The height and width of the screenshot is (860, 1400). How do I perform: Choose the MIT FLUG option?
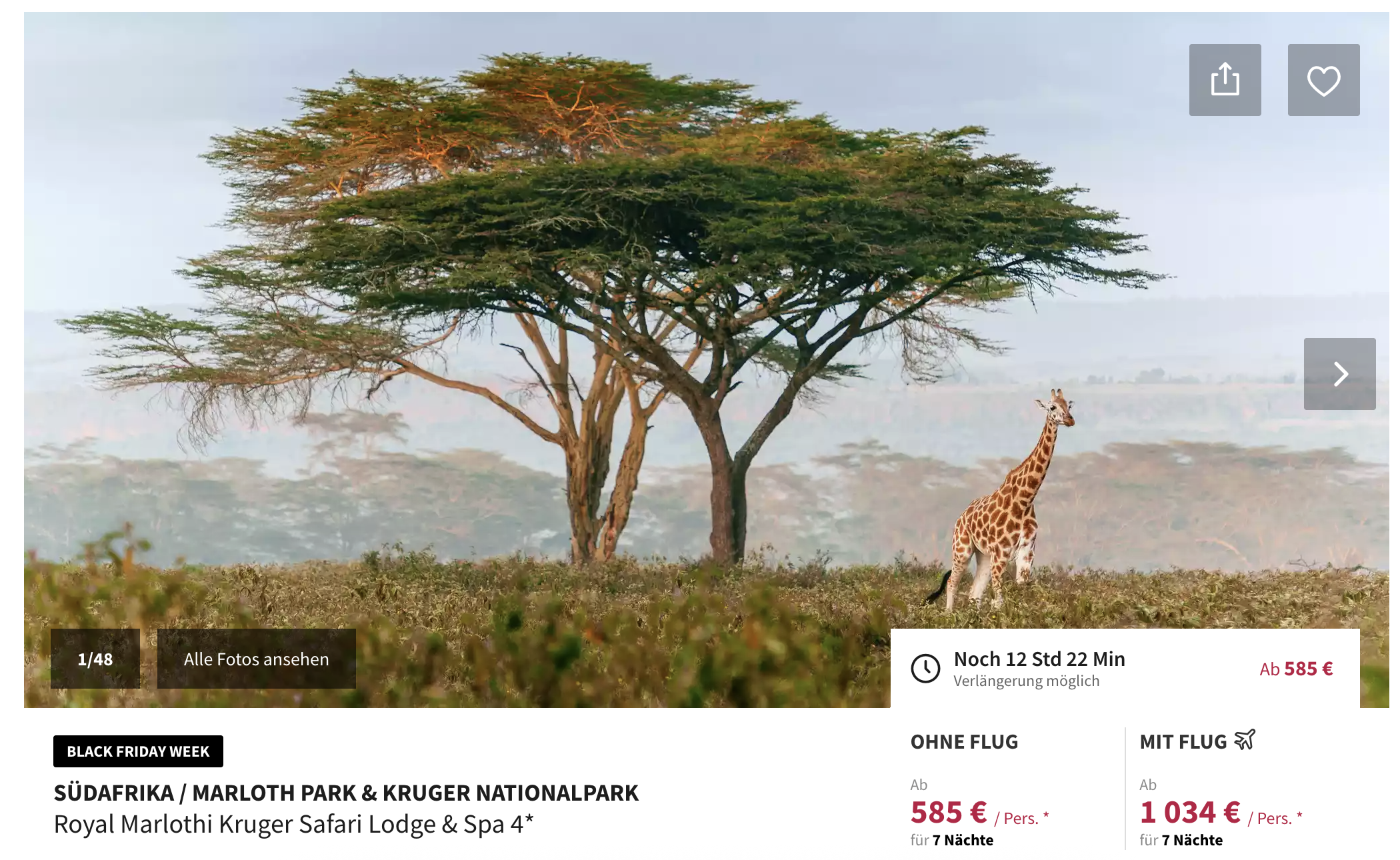pos(1183,742)
